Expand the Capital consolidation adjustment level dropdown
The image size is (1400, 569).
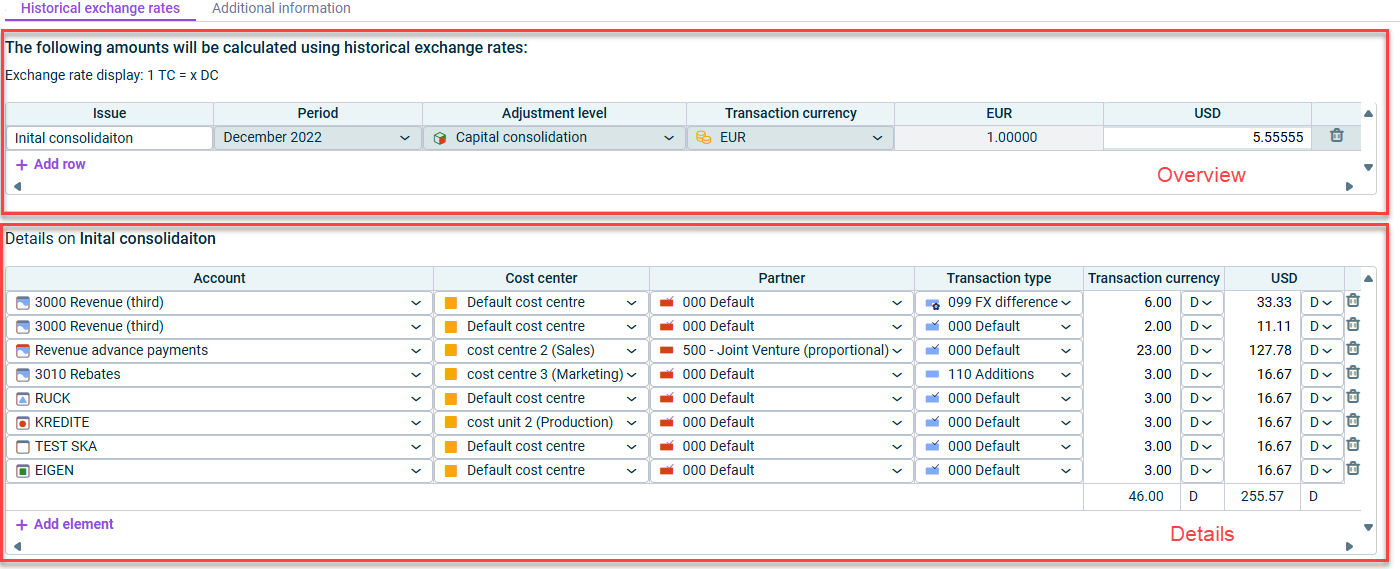point(555,138)
